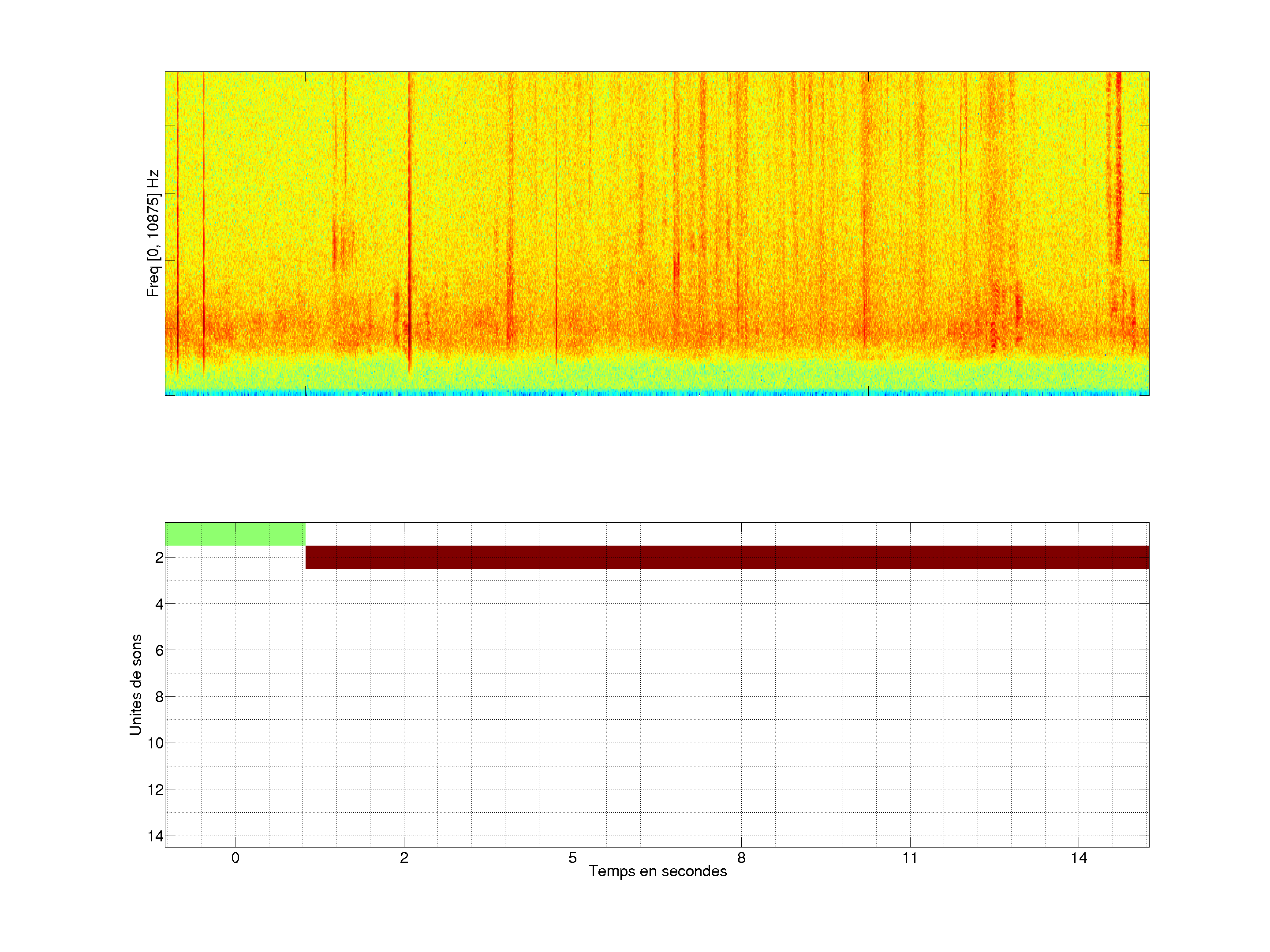Screen dimensions: 1270x952
Task: Click the y-axis tick label 6
Action: tap(159, 650)
